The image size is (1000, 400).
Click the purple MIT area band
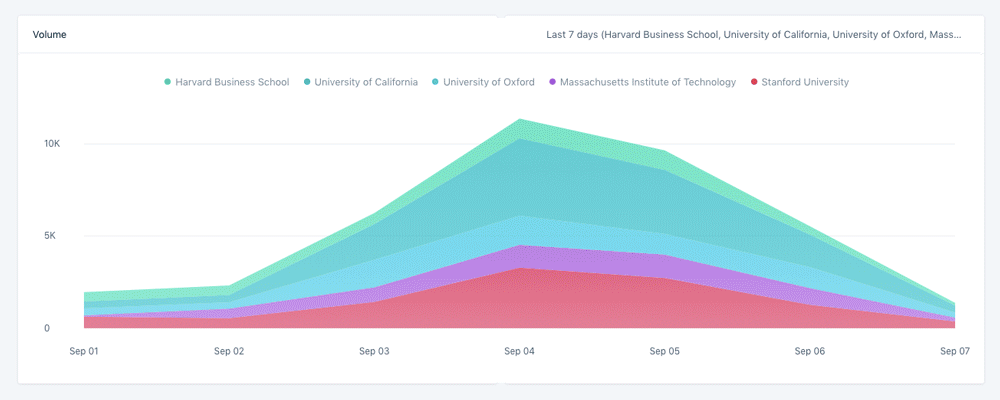(x=521, y=256)
